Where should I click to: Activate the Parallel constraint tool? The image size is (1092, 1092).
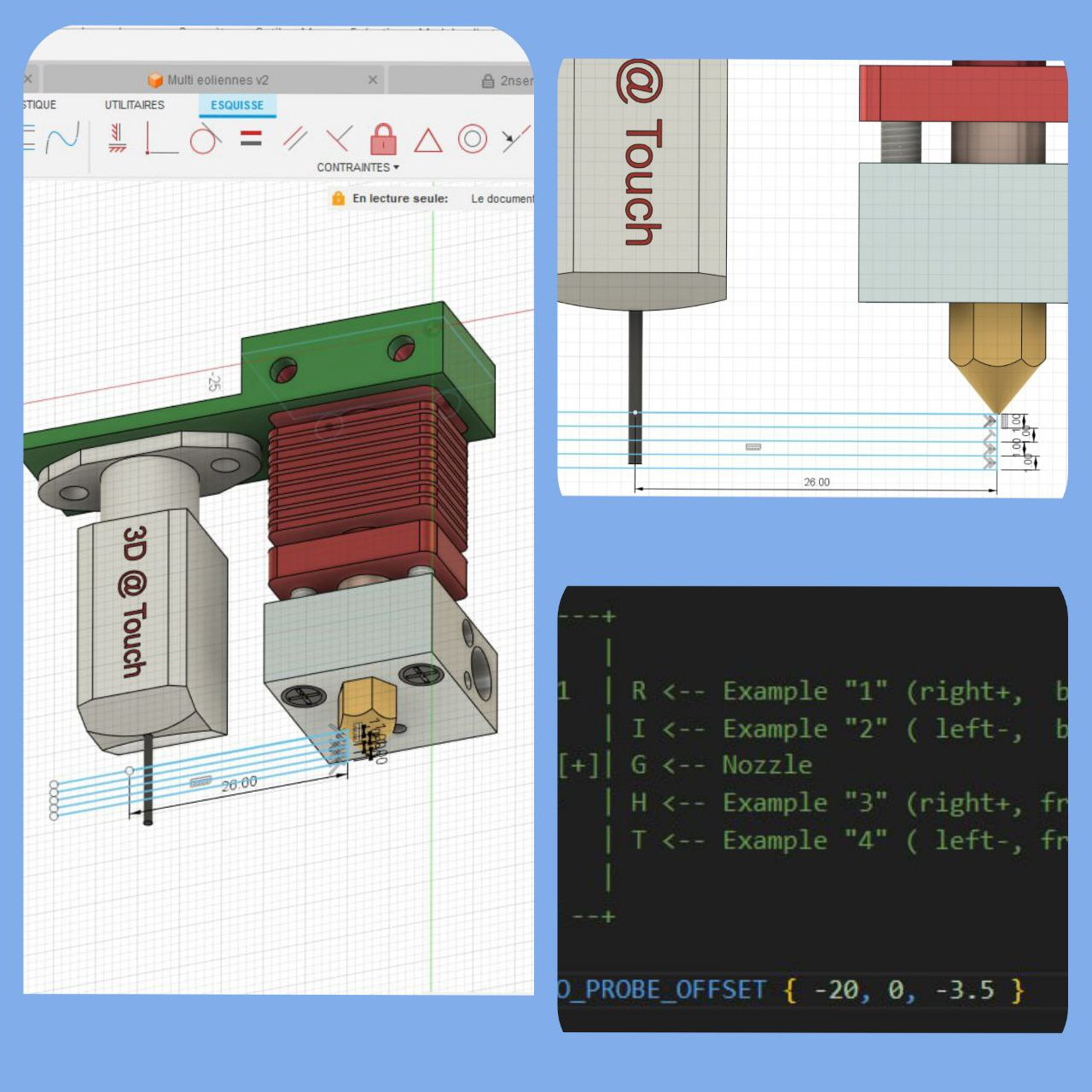click(x=295, y=138)
